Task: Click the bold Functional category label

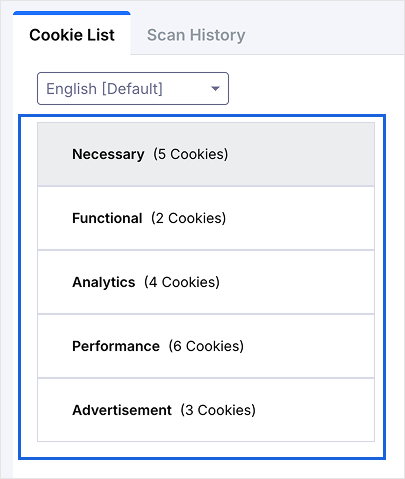Action: click(107, 218)
